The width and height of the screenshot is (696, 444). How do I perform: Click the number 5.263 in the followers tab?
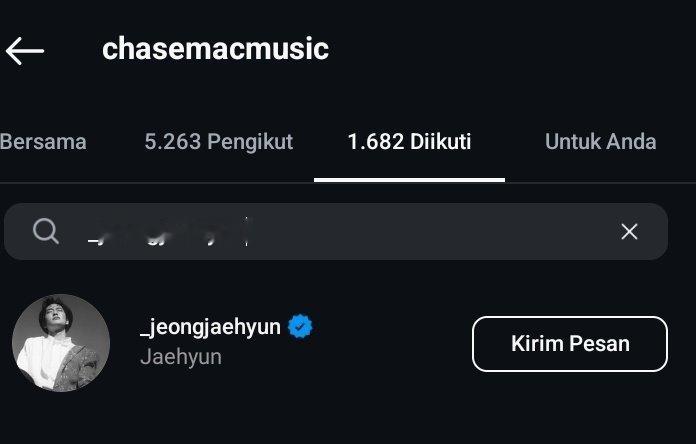coord(173,142)
